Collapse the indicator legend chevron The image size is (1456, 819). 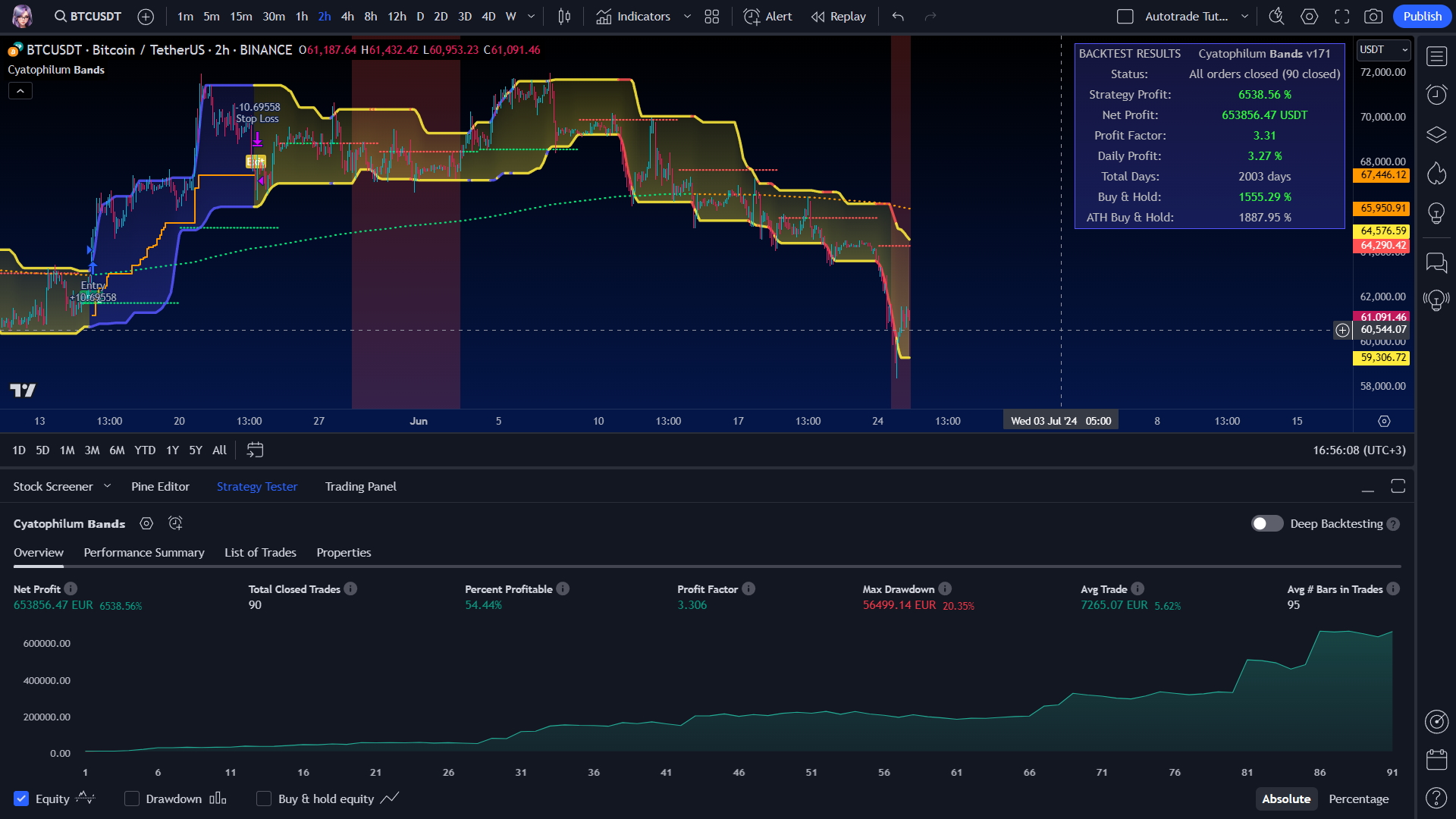pyautogui.click(x=20, y=91)
